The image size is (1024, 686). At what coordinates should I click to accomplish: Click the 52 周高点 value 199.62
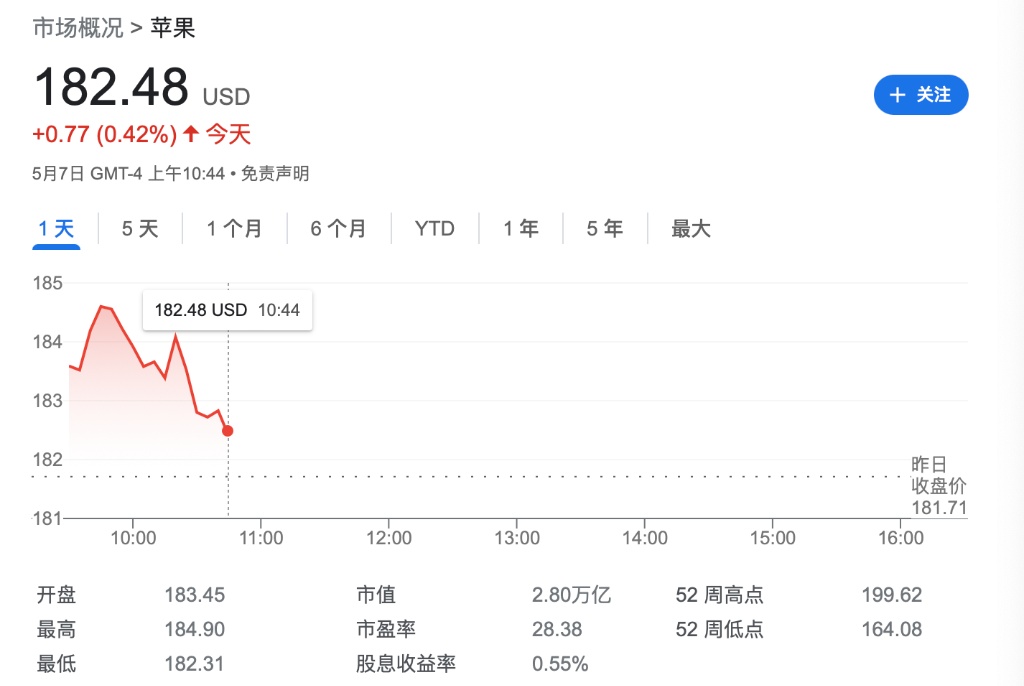click(x=891, y=596)
